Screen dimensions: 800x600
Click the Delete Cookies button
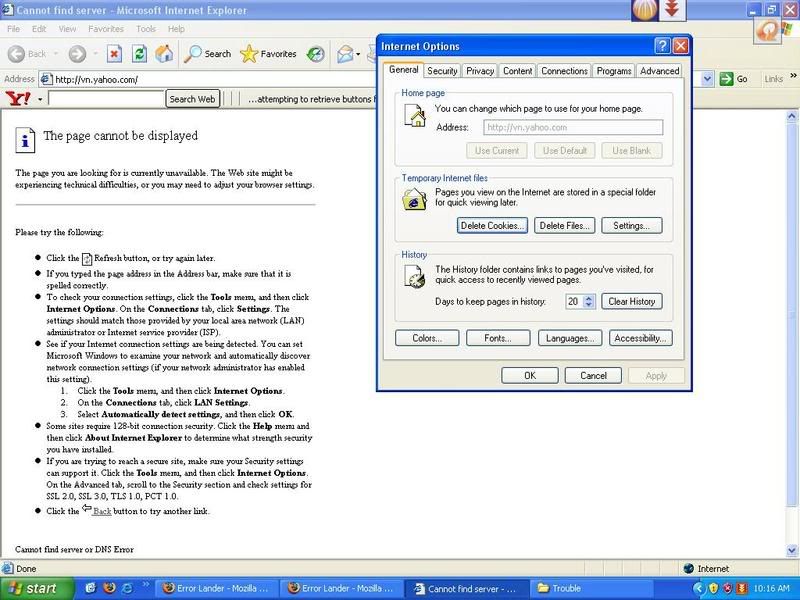click(x=492, y=226)
